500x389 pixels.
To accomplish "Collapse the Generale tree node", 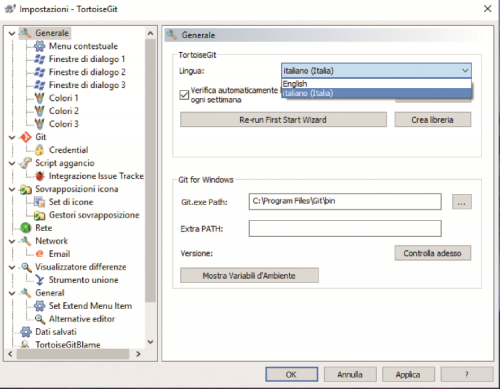I will 12,33.
